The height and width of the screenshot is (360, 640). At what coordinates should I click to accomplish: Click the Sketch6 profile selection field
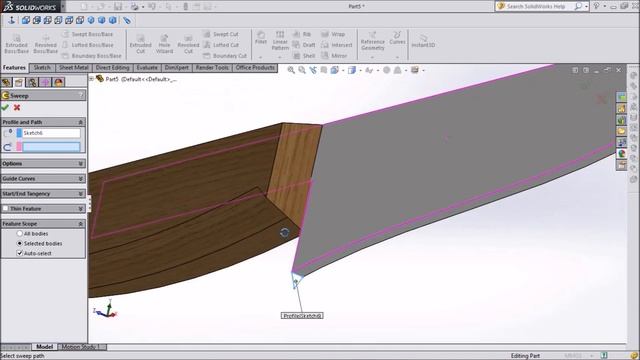tap(51, 133)
